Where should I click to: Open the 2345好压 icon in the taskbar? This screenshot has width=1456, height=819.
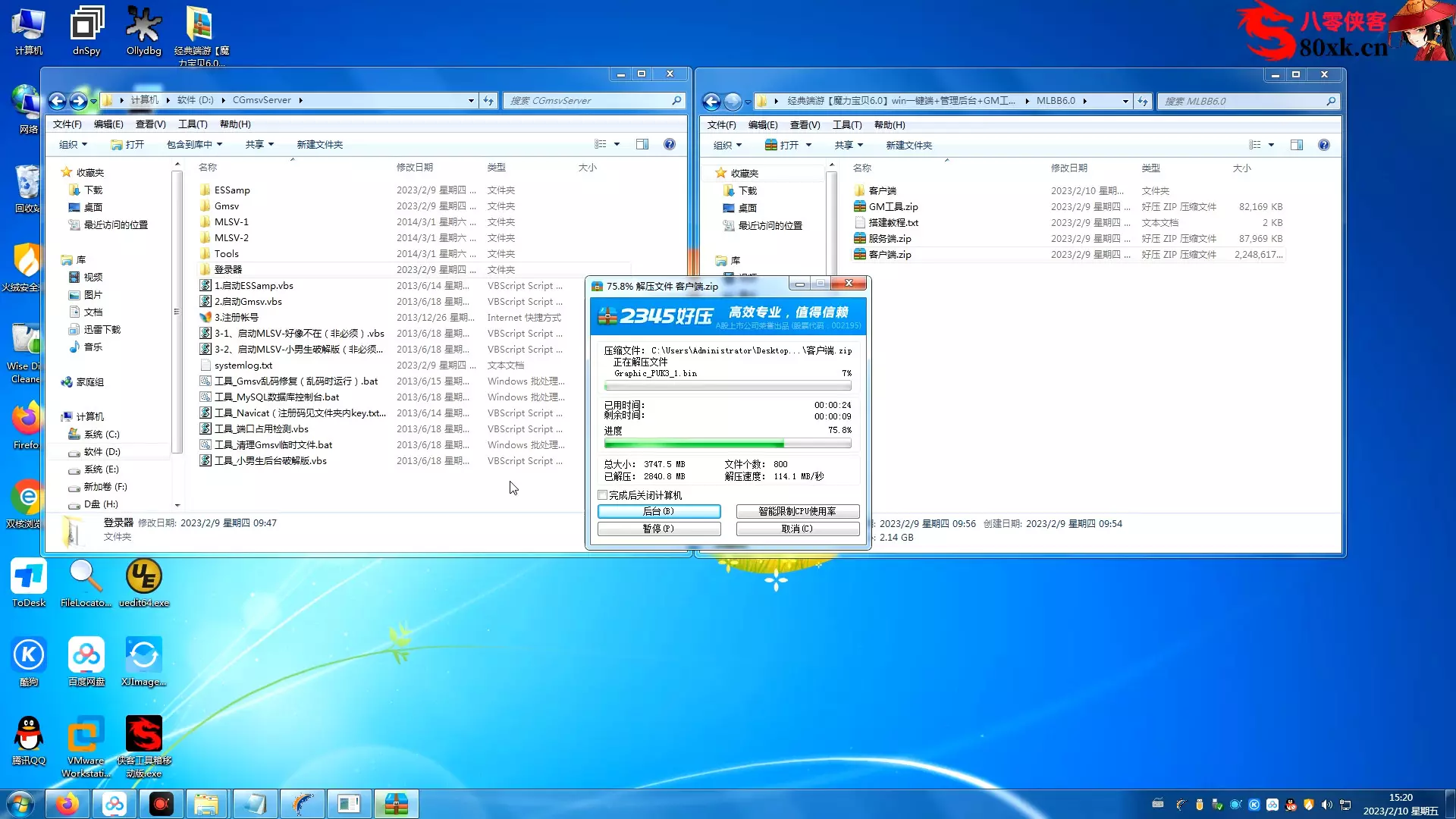click(x=396, y=804)
